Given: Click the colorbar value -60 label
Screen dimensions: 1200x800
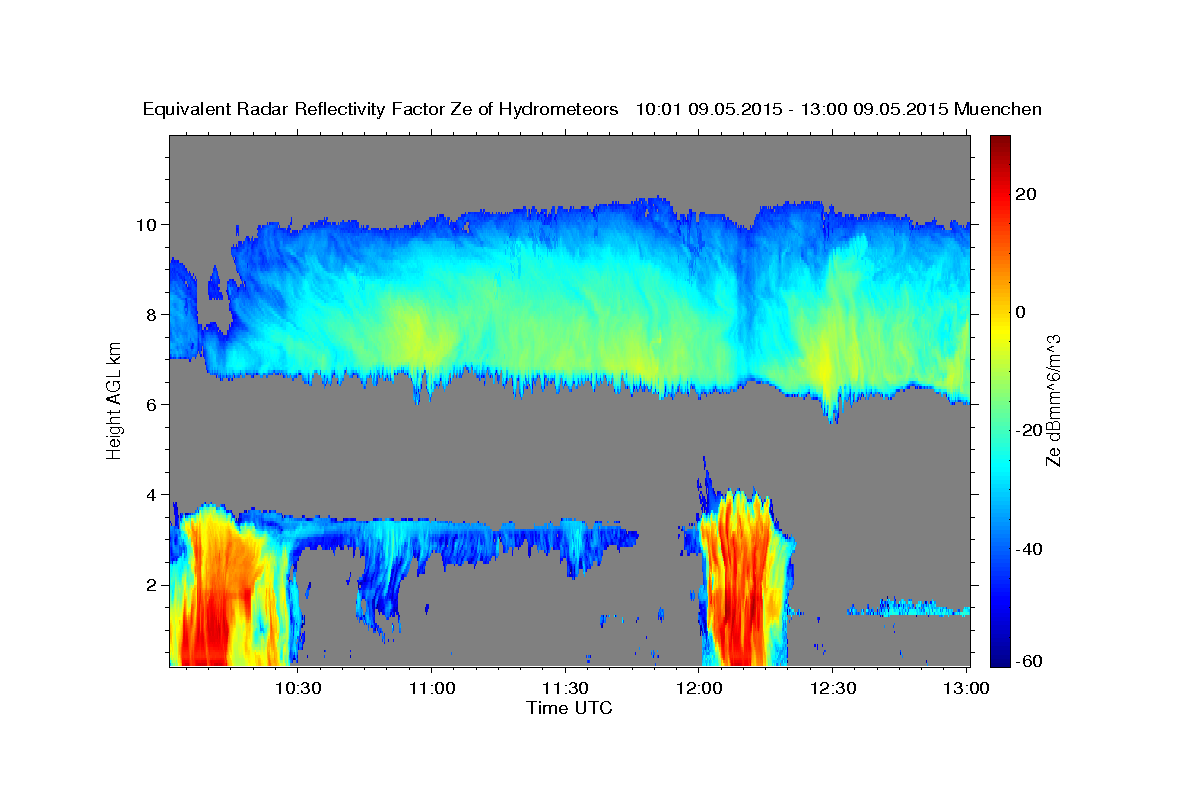Looking at the screenshot, I should (x=1027, y=661).
